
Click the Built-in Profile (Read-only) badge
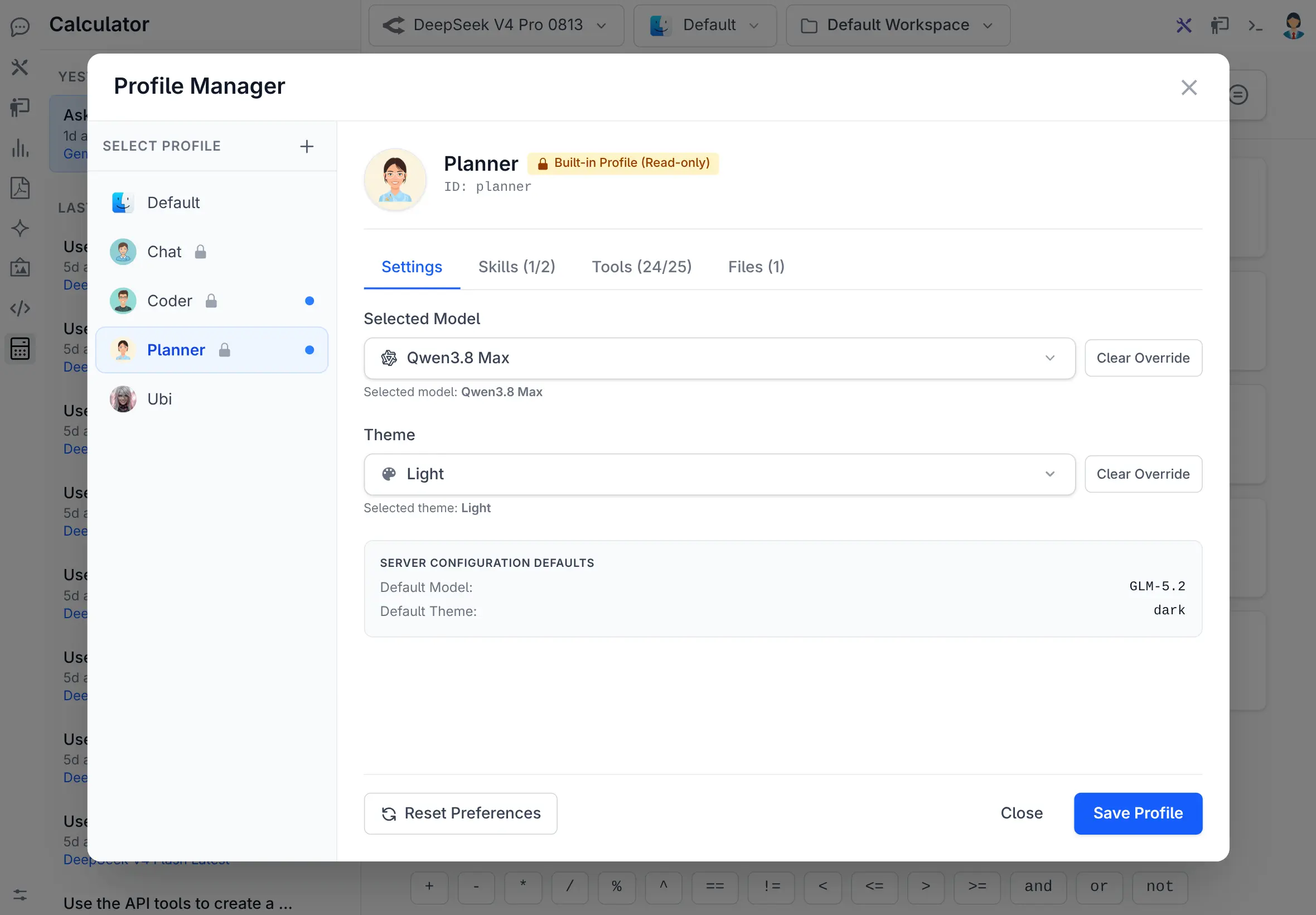(x=623, y=163)
